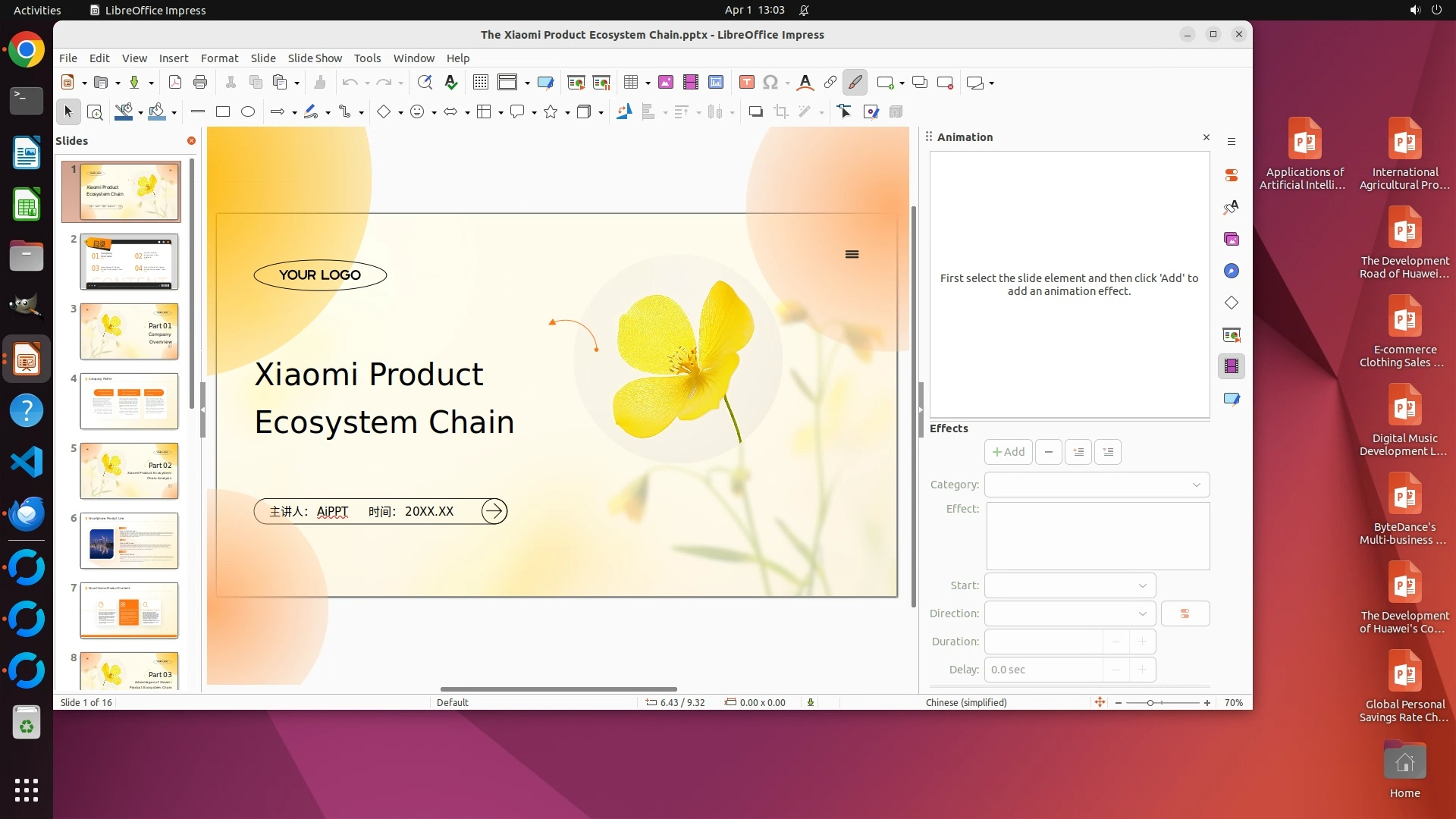Toggle display grid on the slide

[x=481, y=83]
